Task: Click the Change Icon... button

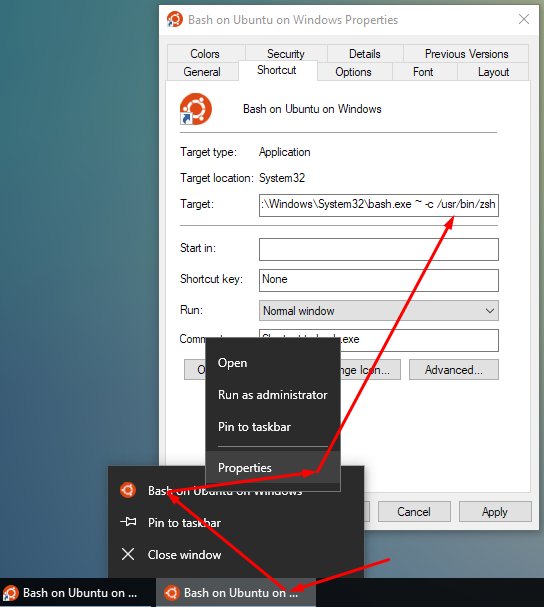Action: click(x=370, y=370)
